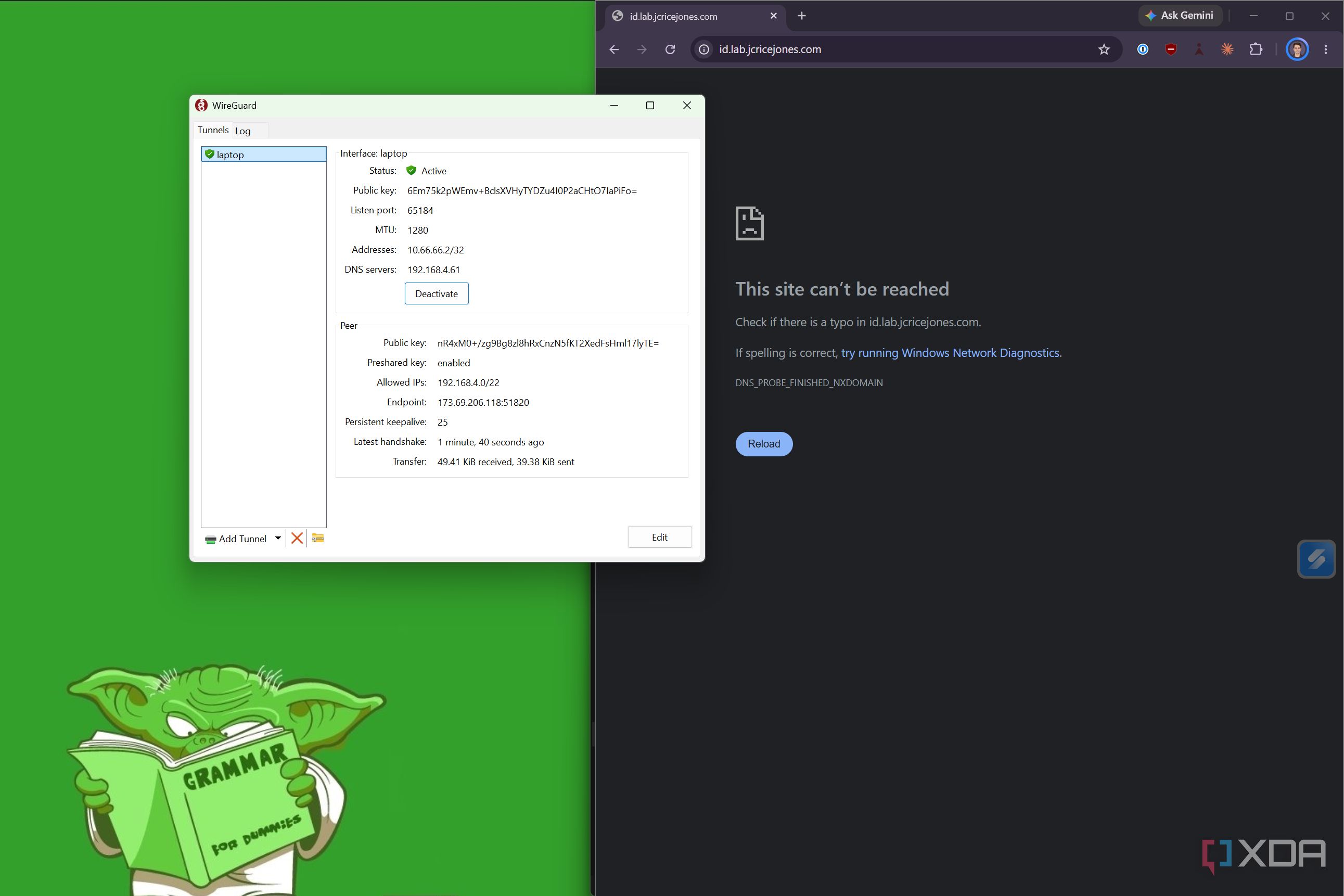The width and height of the screenshot is (1344, 896).
Task: Open the Extensions puzzle piece menu
Action: [1256, 50]
